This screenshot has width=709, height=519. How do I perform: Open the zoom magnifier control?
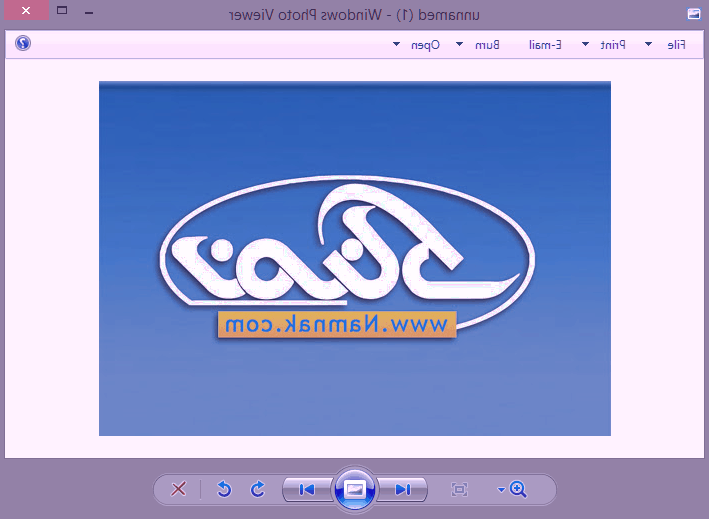pos(518,489)
